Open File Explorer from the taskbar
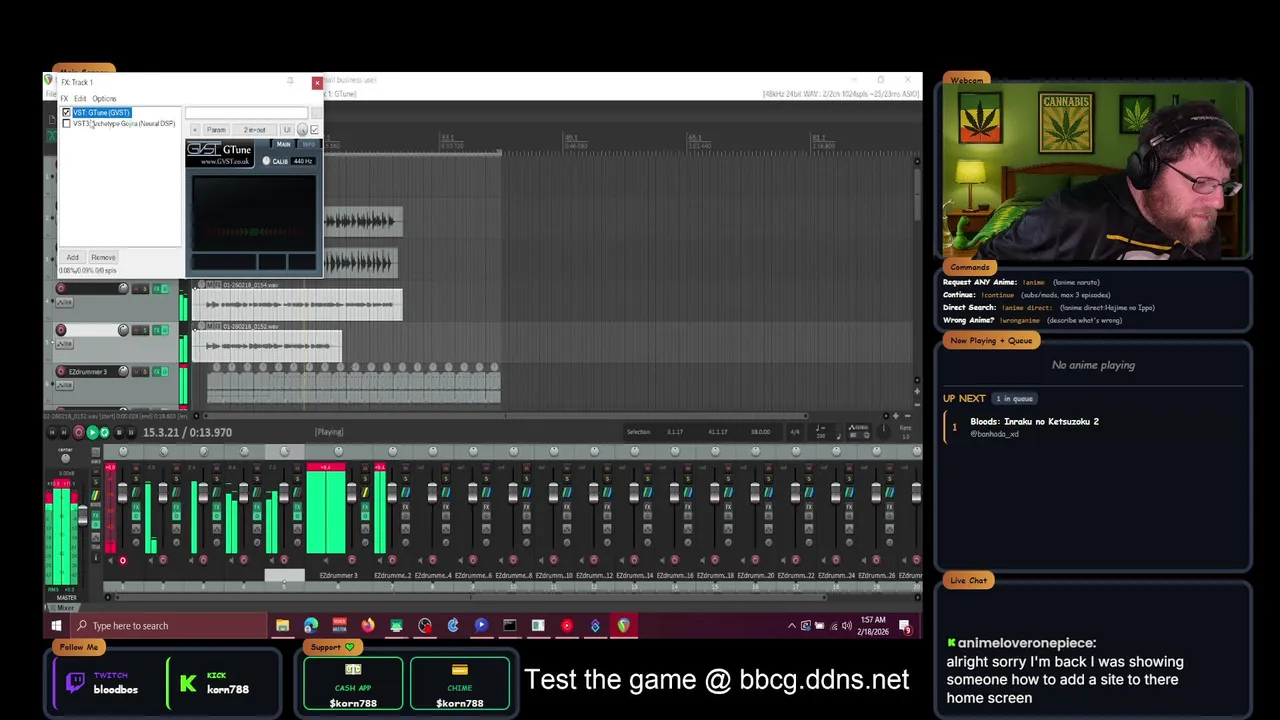The width and height of the screenshot is (1280, 720). coord(283,626)
